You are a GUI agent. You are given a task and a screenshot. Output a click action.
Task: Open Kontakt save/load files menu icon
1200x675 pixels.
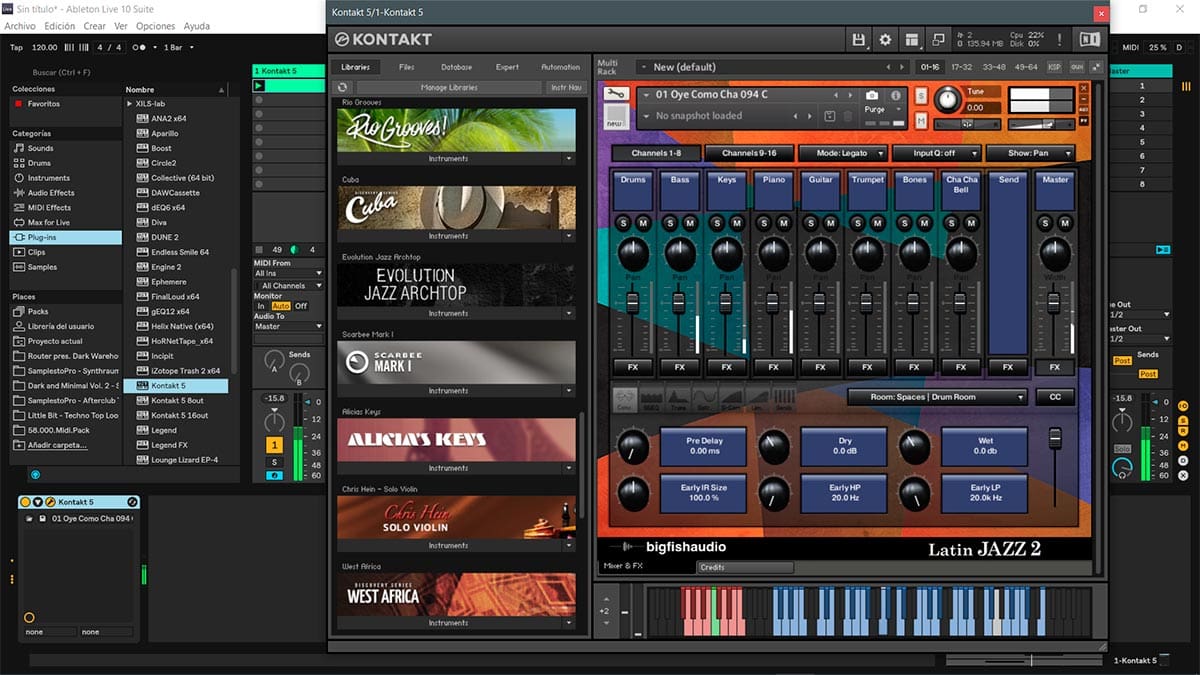pyautogui.click(x=858, y=40)
